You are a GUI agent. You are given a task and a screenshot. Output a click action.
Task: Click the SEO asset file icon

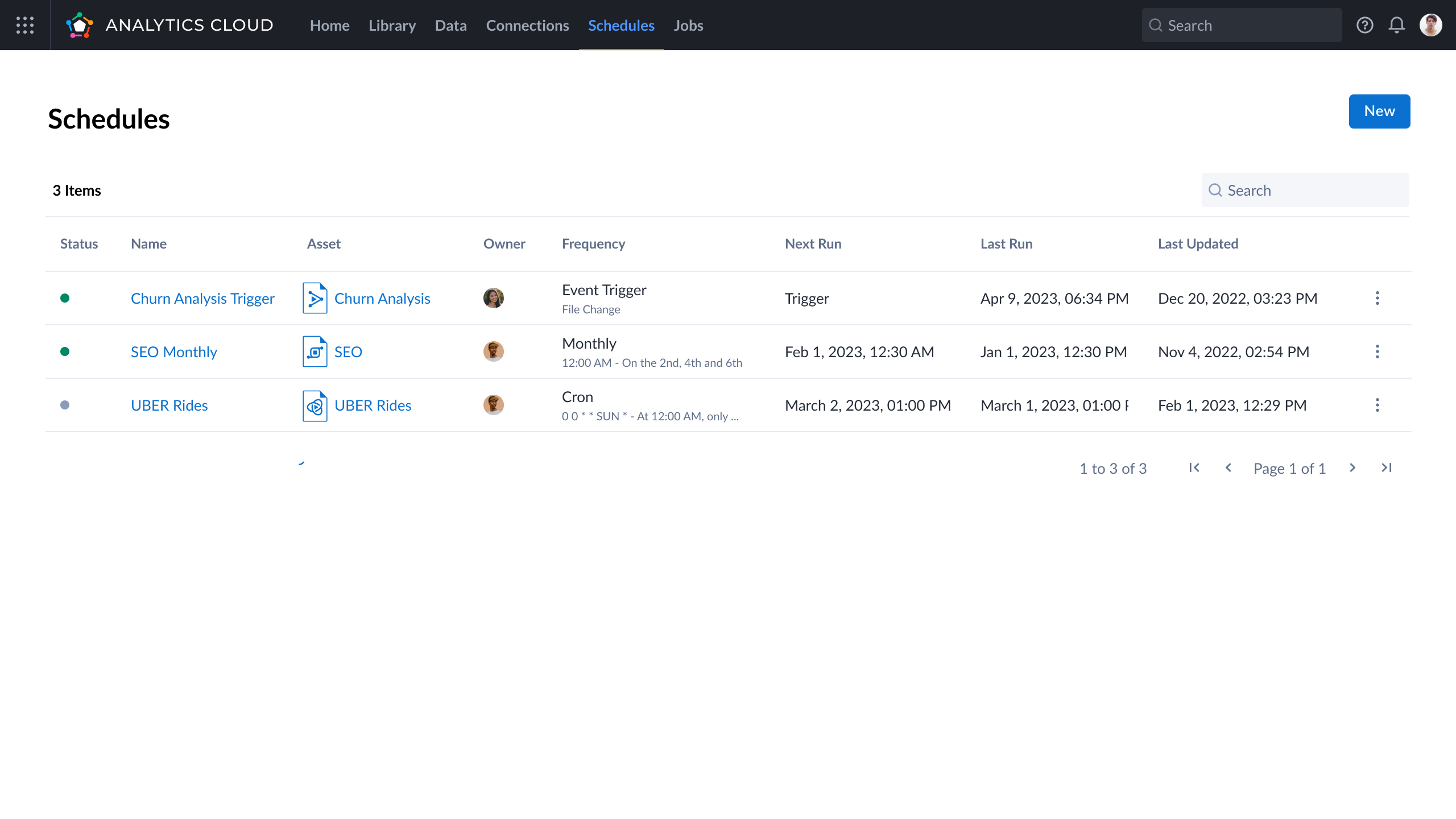315,351
